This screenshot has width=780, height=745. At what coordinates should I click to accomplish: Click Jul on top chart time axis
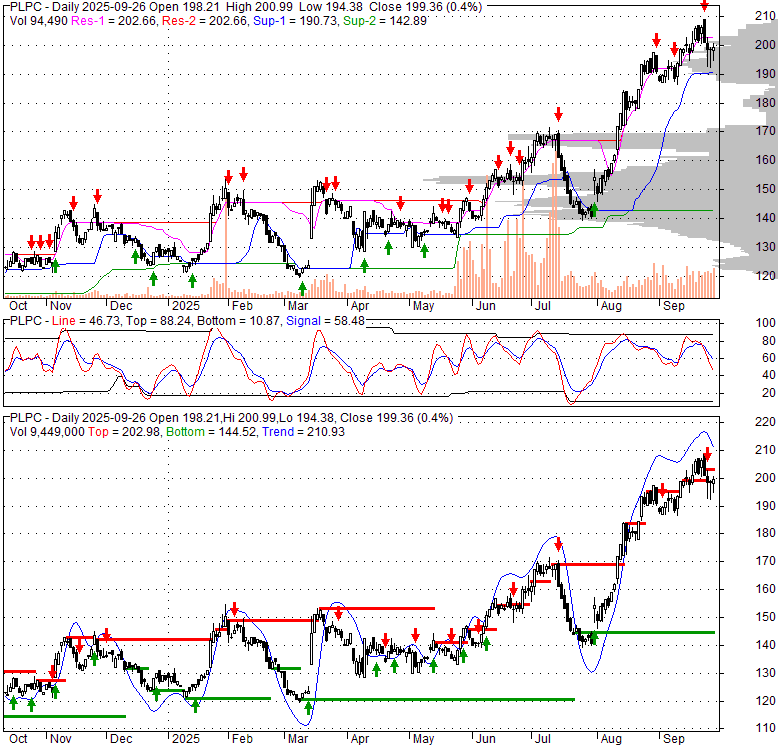coord(542,306)
